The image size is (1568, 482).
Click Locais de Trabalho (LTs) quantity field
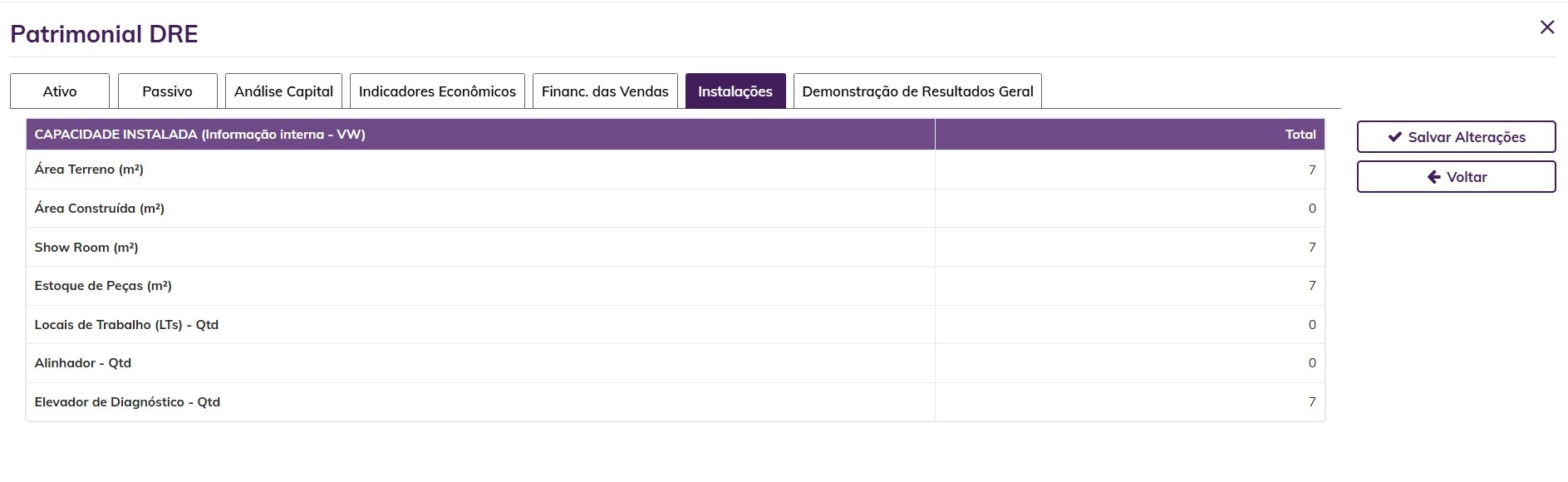pos(1128,324)
